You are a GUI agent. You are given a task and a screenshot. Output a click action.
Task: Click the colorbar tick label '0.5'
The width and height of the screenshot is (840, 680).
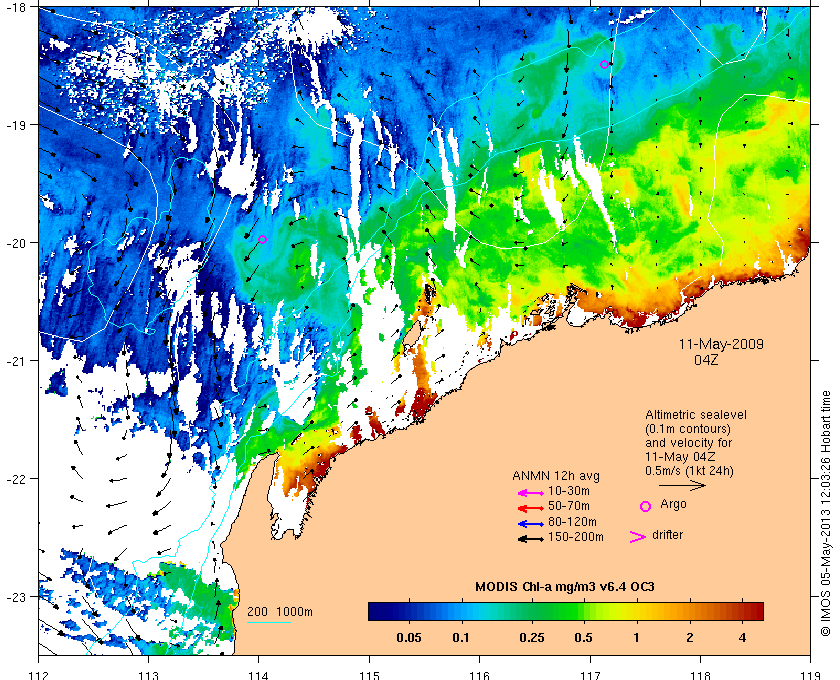[x=584, y=638]
